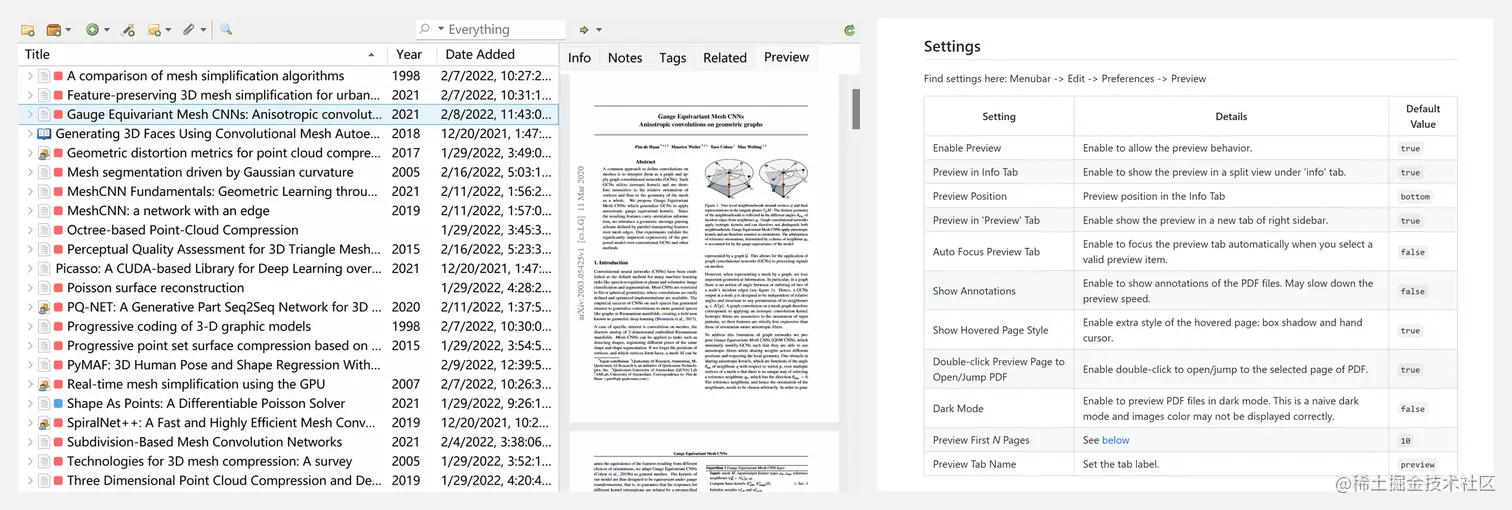Open the New Library dropdown arrow
The image size is (1512, 510).
68,30
